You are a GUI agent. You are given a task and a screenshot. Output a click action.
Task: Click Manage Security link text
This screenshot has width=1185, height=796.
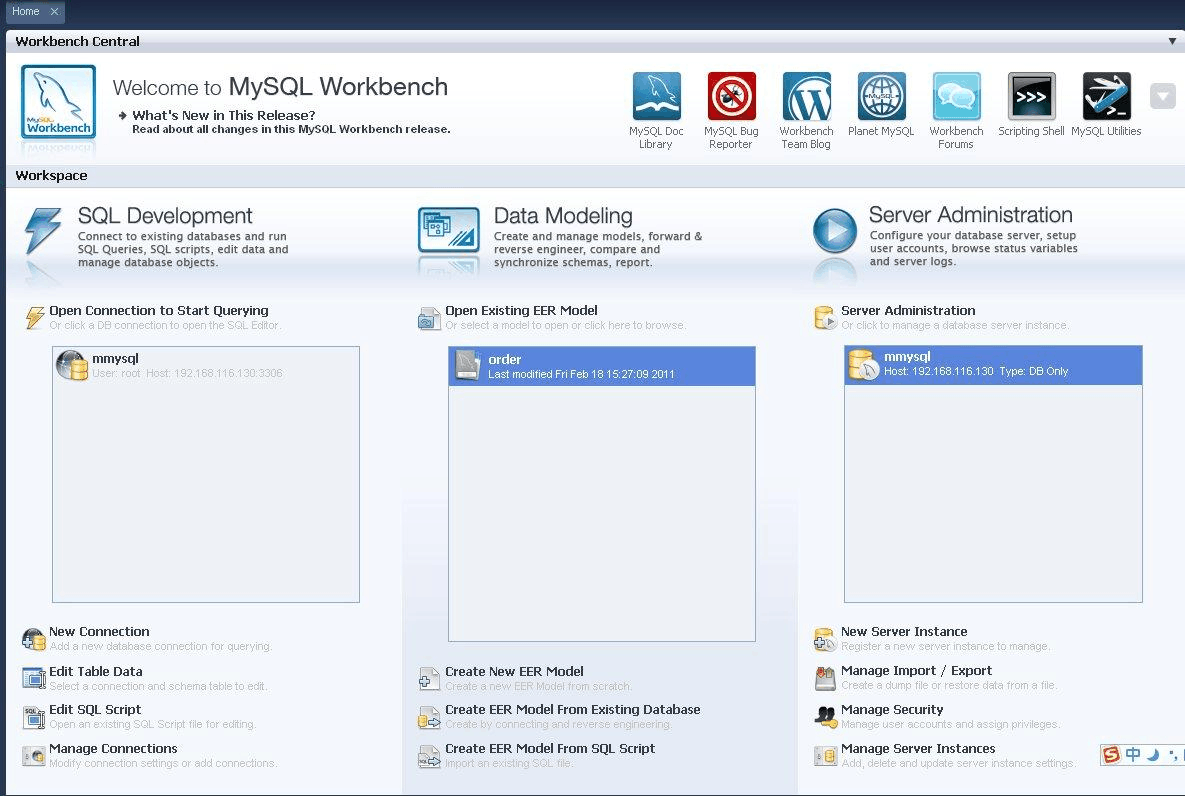coord(893,710)
